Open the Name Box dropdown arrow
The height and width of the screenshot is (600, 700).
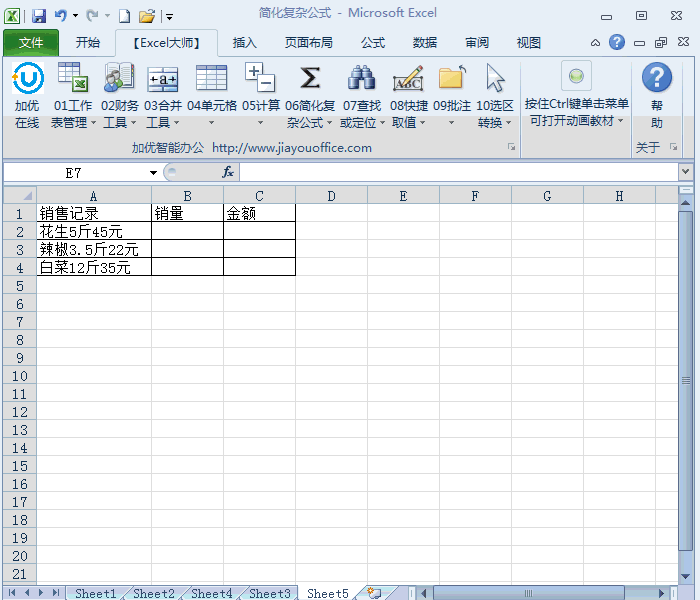pyautogui.click(x=153, y=173)
